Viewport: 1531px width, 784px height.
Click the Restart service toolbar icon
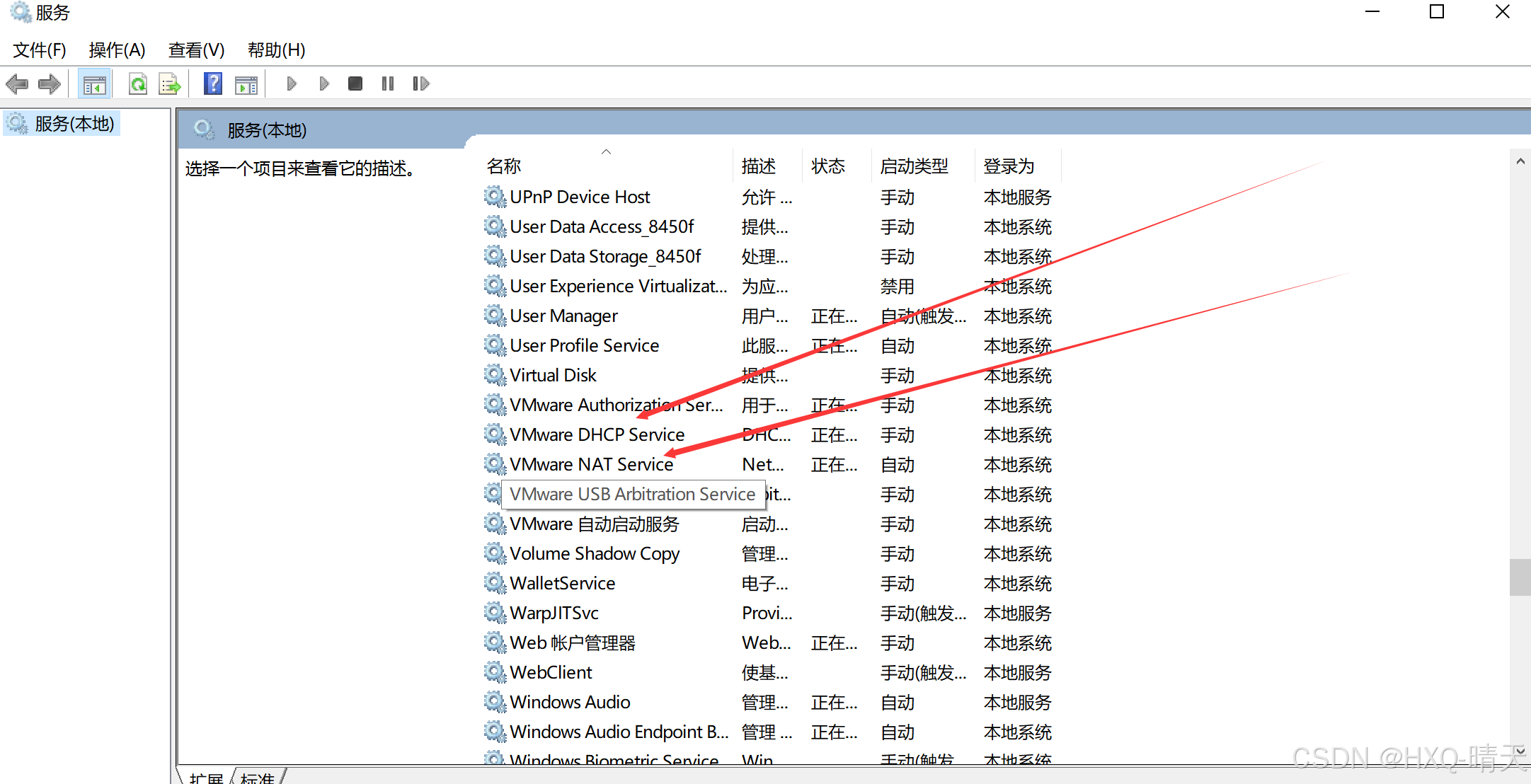420,83
